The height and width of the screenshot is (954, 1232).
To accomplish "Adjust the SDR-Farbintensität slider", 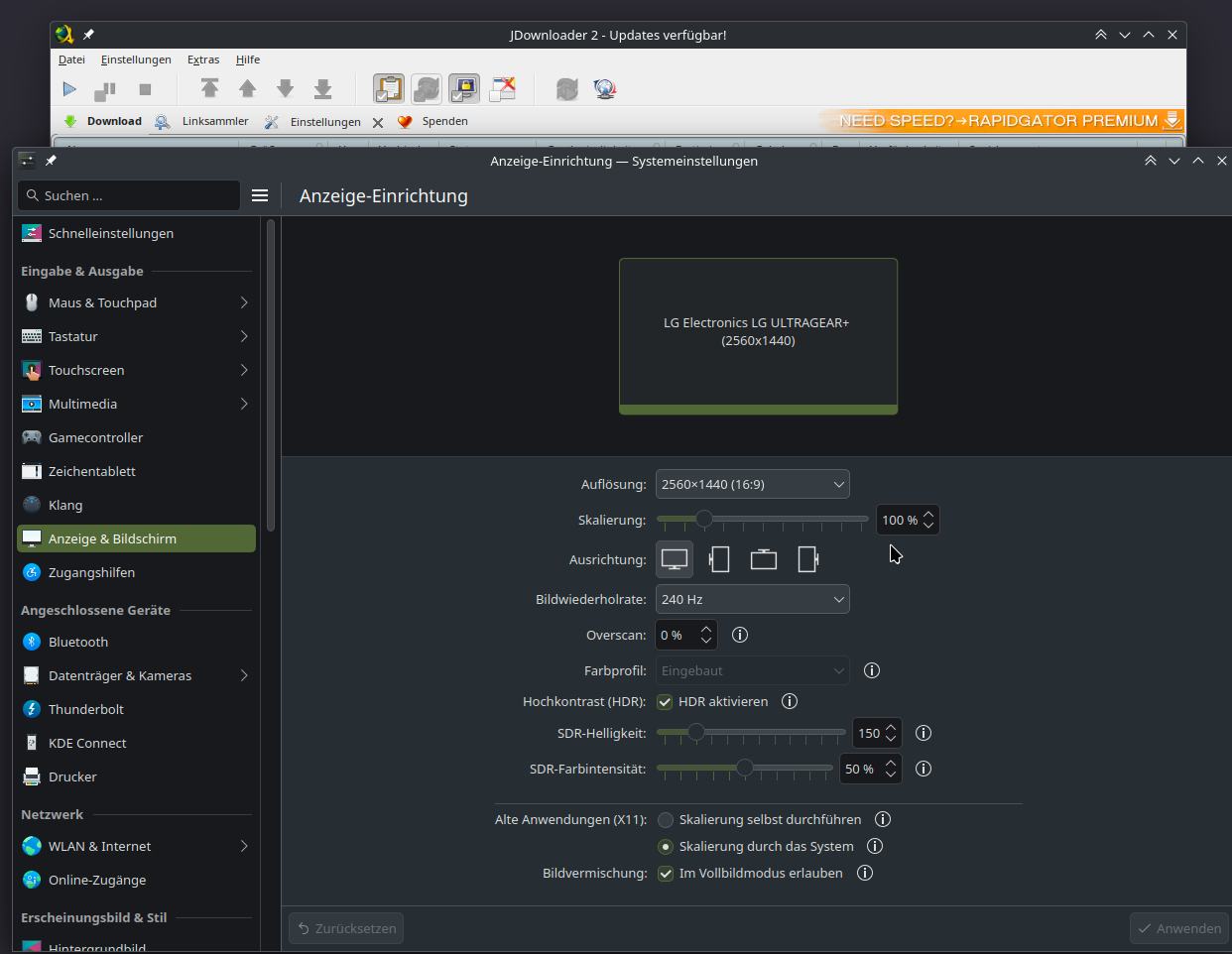I will pos(745,769).
